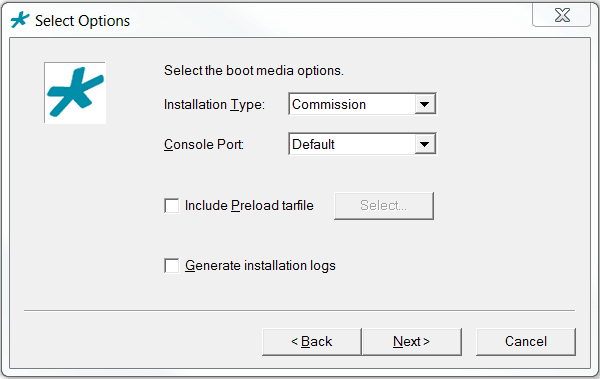
Task: Enable the Include Preload tarfile checkbox
Action: point(171,206)
